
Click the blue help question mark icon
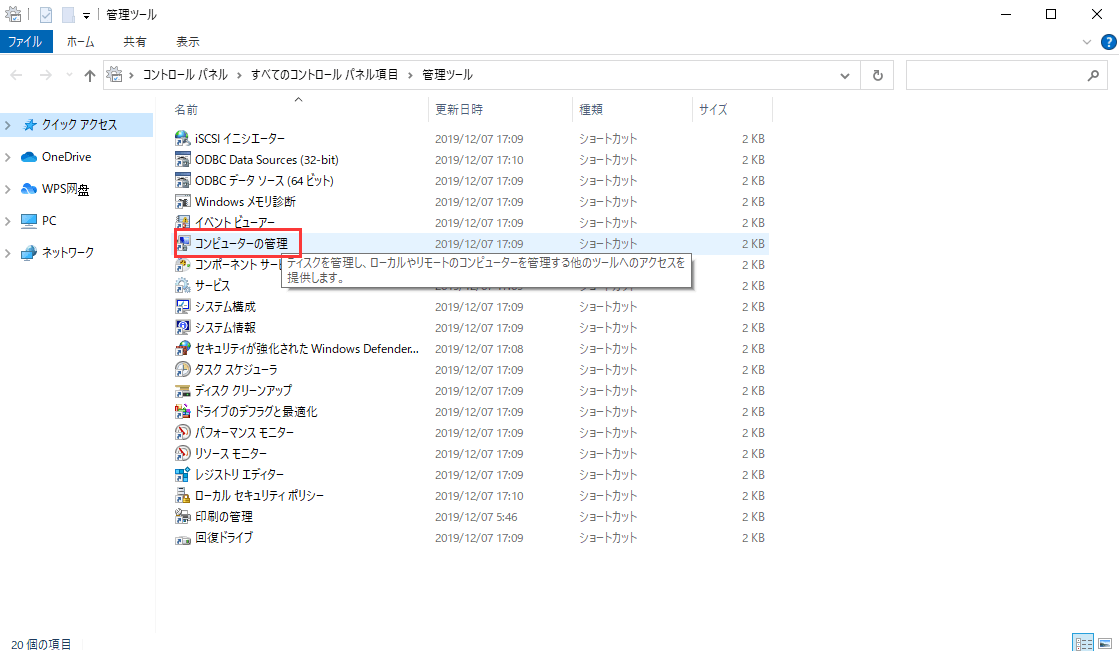coord(1108,42)
